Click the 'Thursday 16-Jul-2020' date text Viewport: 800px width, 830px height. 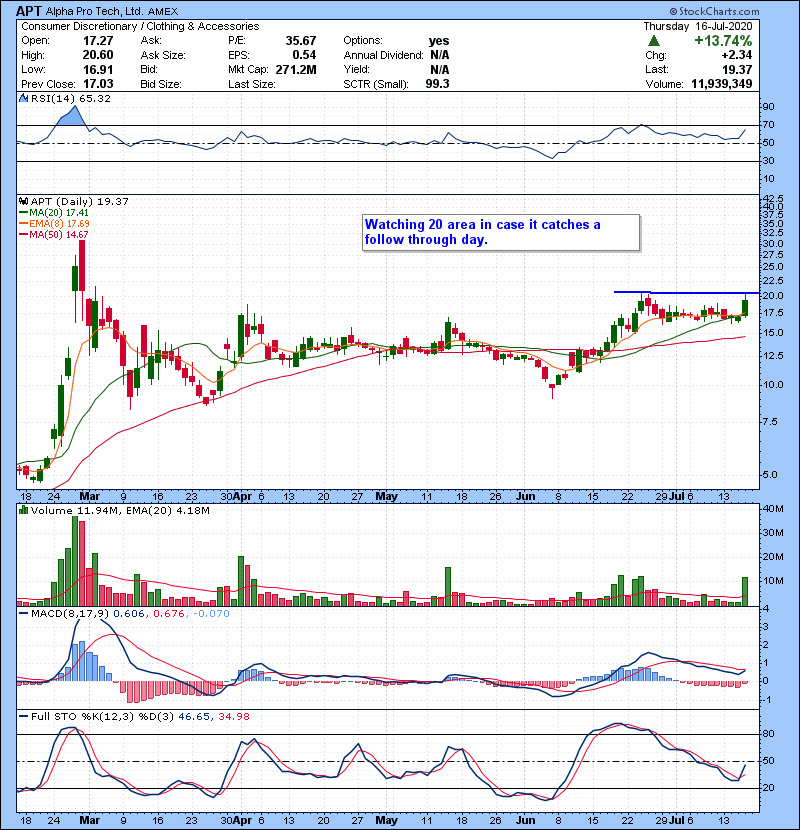tap(698, 26)
